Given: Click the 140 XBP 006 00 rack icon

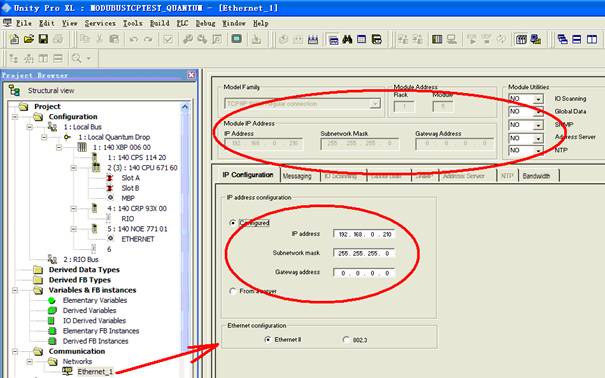Looking at the screenshot, I should tap(82, 147).
